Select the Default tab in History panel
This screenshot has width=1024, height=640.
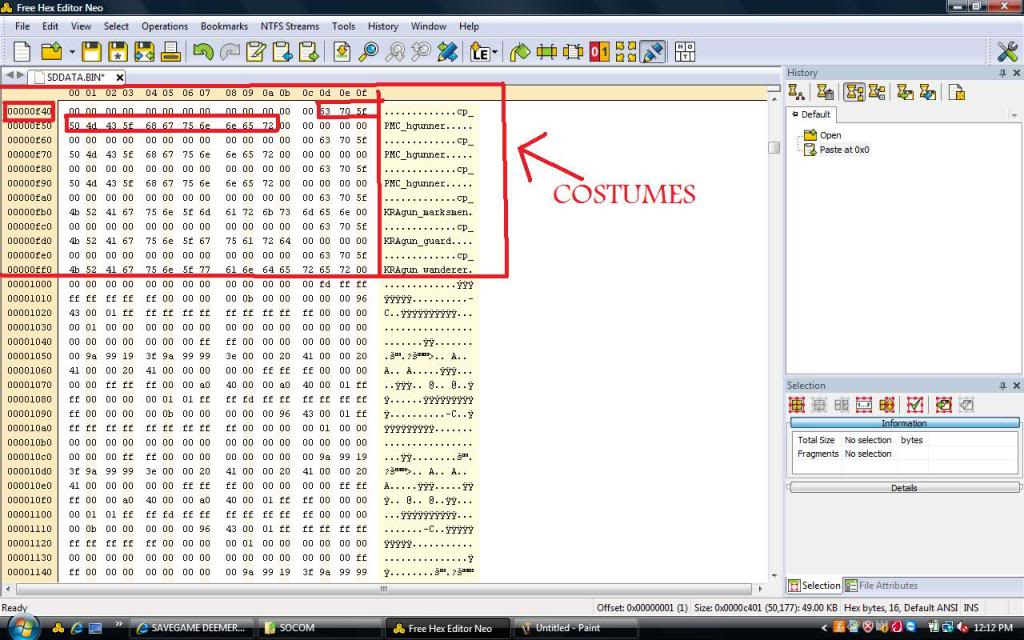pyautogui.click(x=811, y=114)
